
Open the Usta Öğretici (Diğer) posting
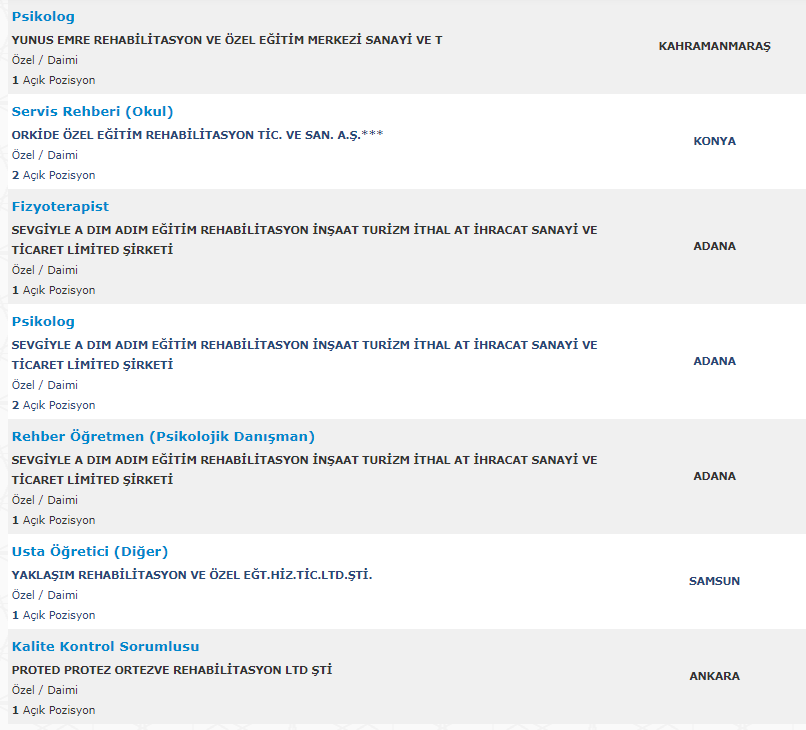89,552
